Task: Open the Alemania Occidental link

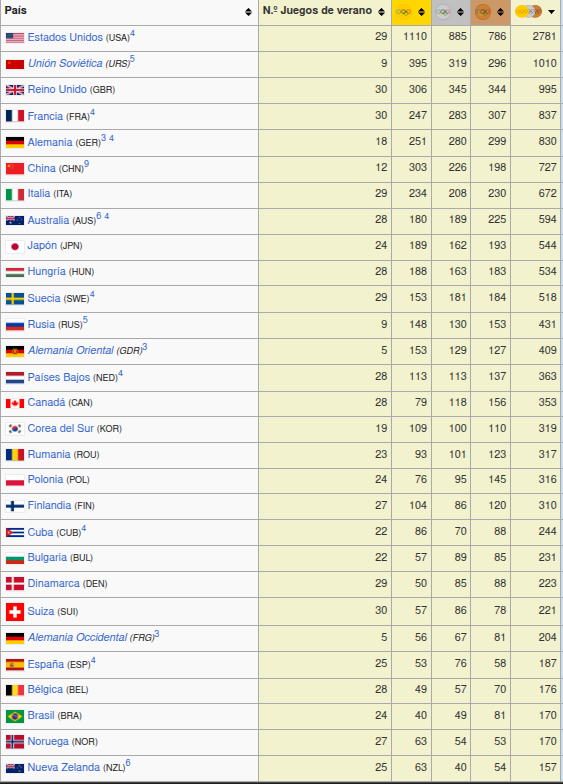Action: [x=78, y=637]
